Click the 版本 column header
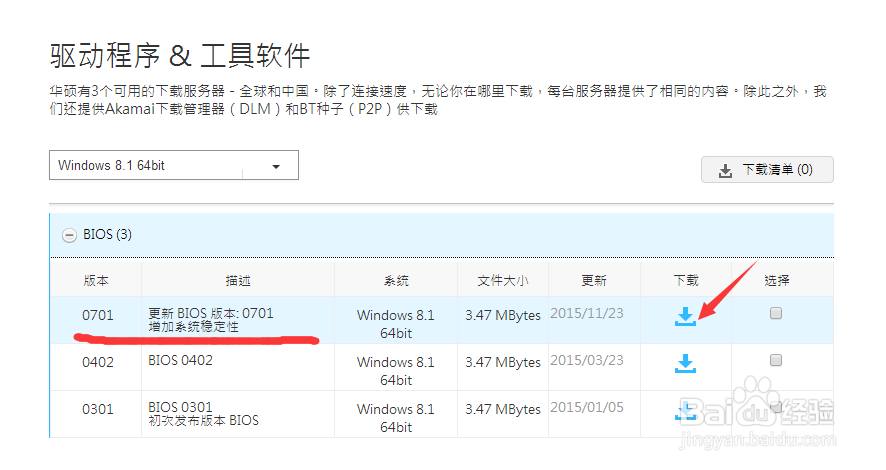The width and height of the screenshot is (886, 470). [x=96, y=280]
